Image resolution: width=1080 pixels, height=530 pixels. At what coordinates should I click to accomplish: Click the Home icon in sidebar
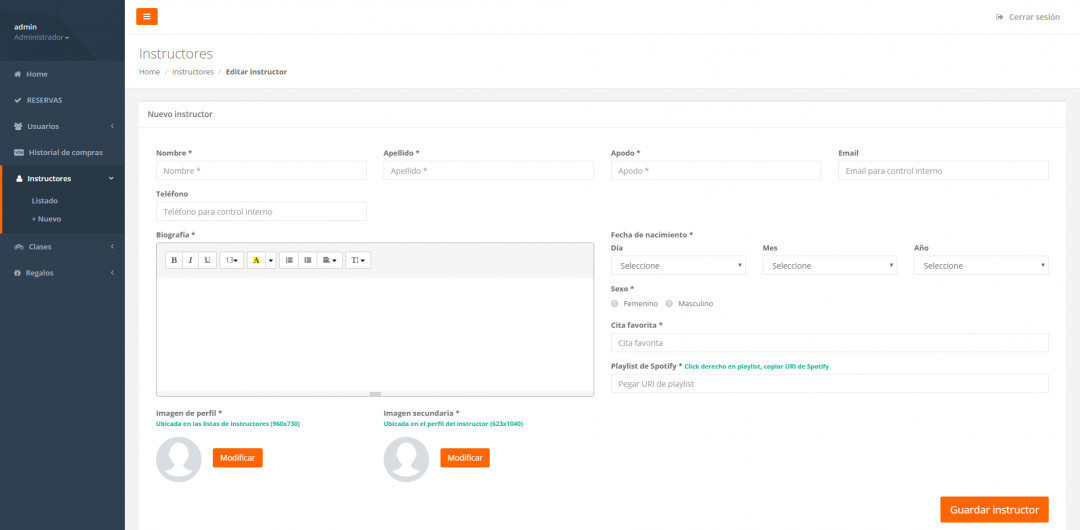18,74
